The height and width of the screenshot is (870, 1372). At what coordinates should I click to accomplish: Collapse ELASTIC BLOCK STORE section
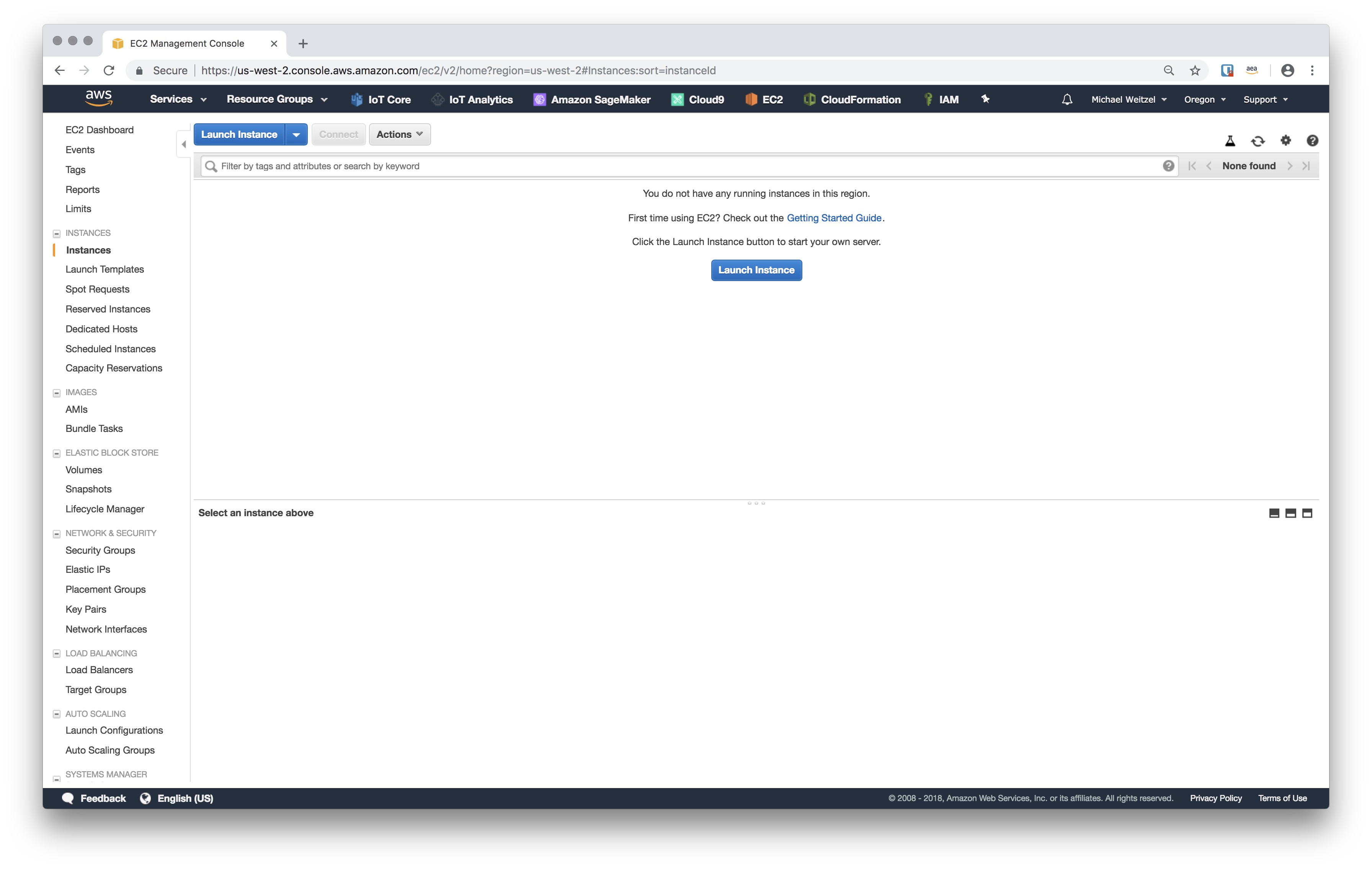[x=56, y=453]
